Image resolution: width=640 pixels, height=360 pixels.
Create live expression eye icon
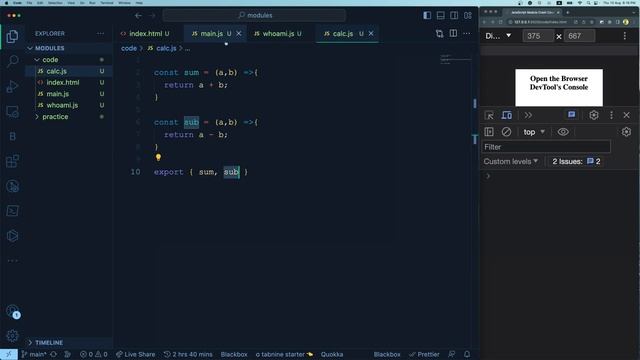[x=563, y=132]
